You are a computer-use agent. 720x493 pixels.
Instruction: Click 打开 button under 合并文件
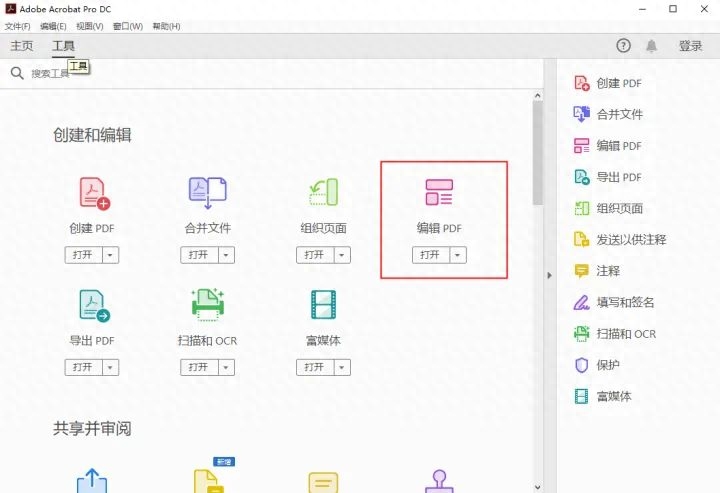click(199, 255)
